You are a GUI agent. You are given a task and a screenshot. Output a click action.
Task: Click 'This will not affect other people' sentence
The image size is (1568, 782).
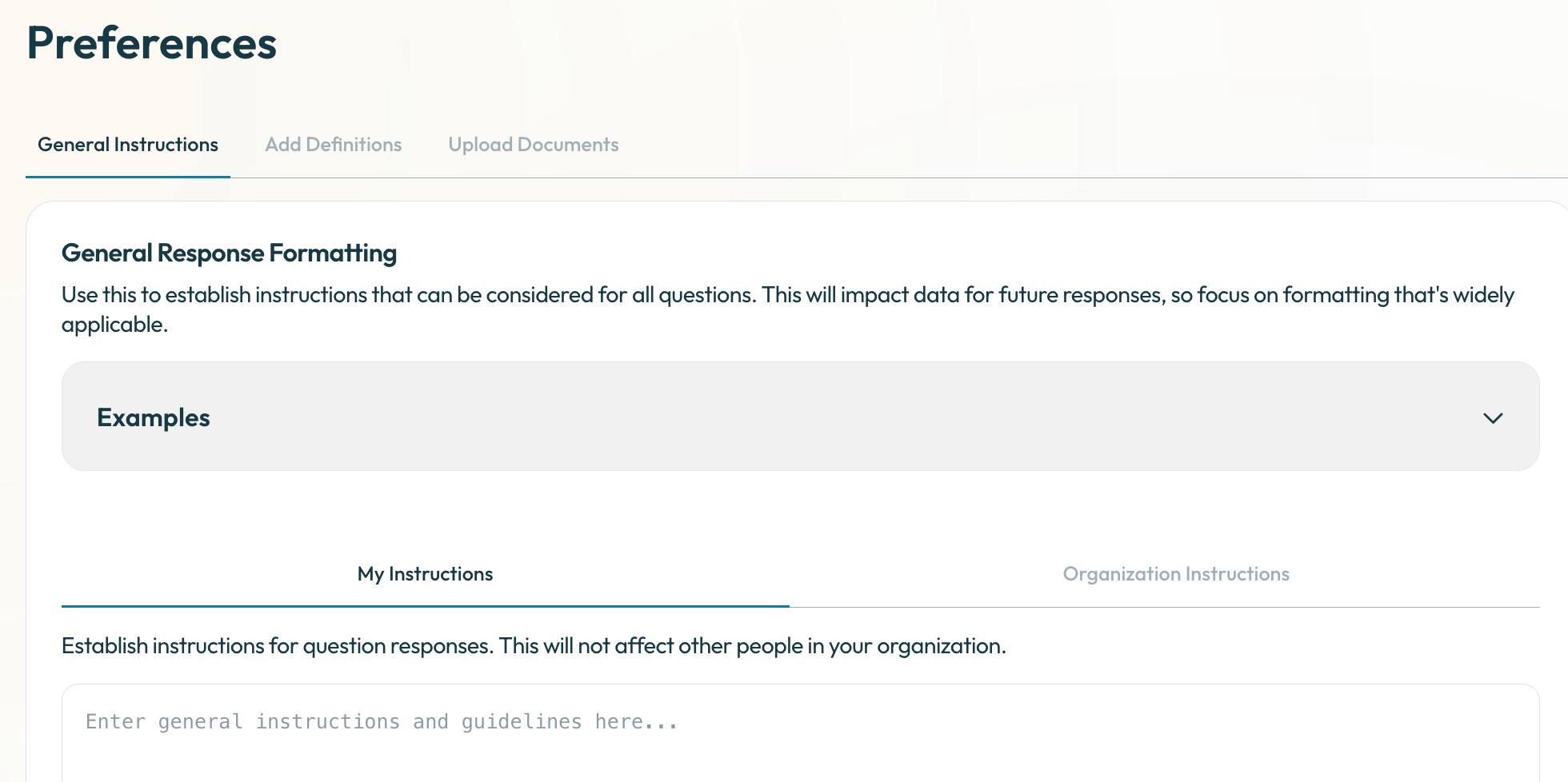[x=753, y=646]
